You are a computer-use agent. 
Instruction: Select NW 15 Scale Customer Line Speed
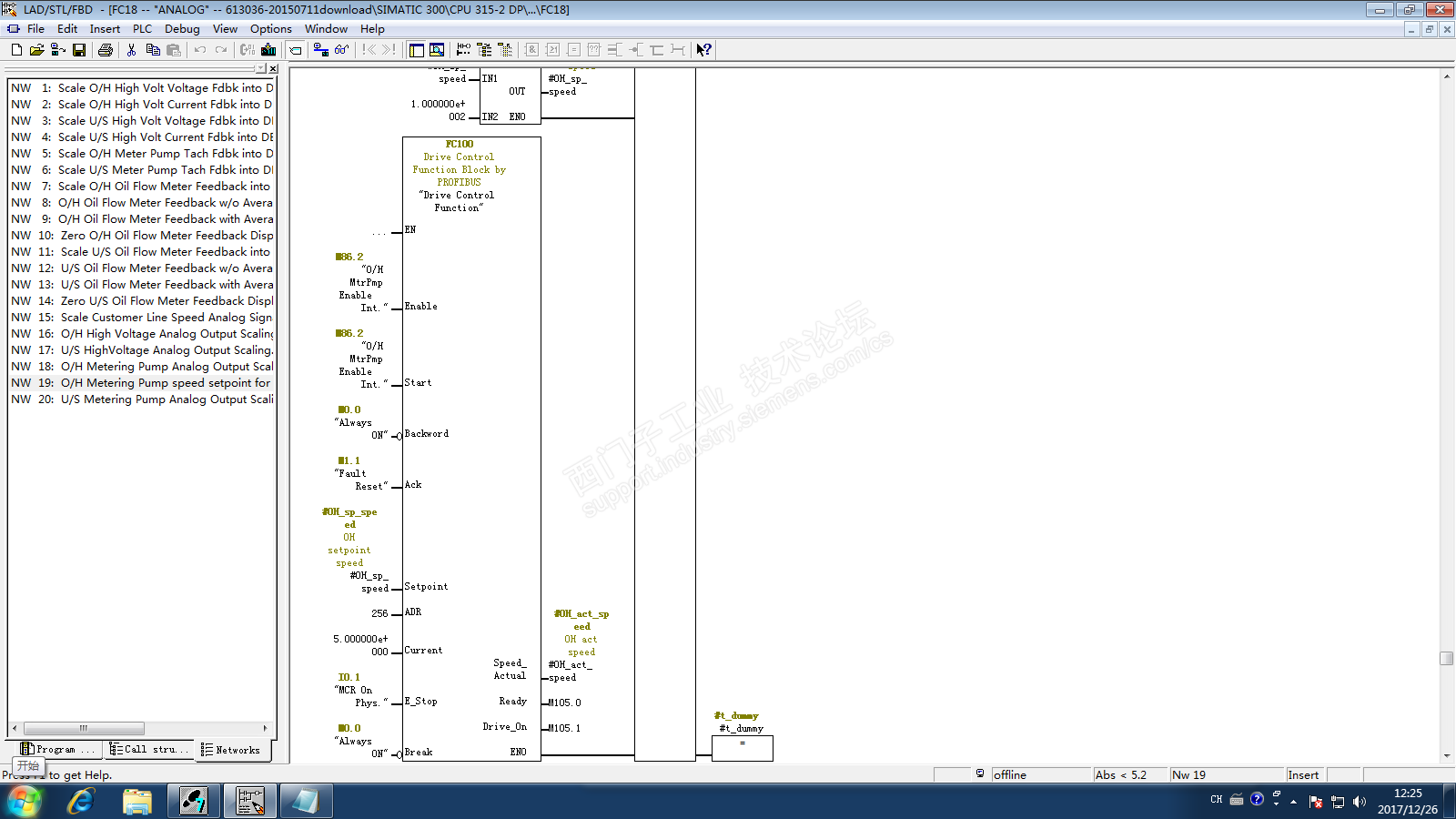(142, 318)
